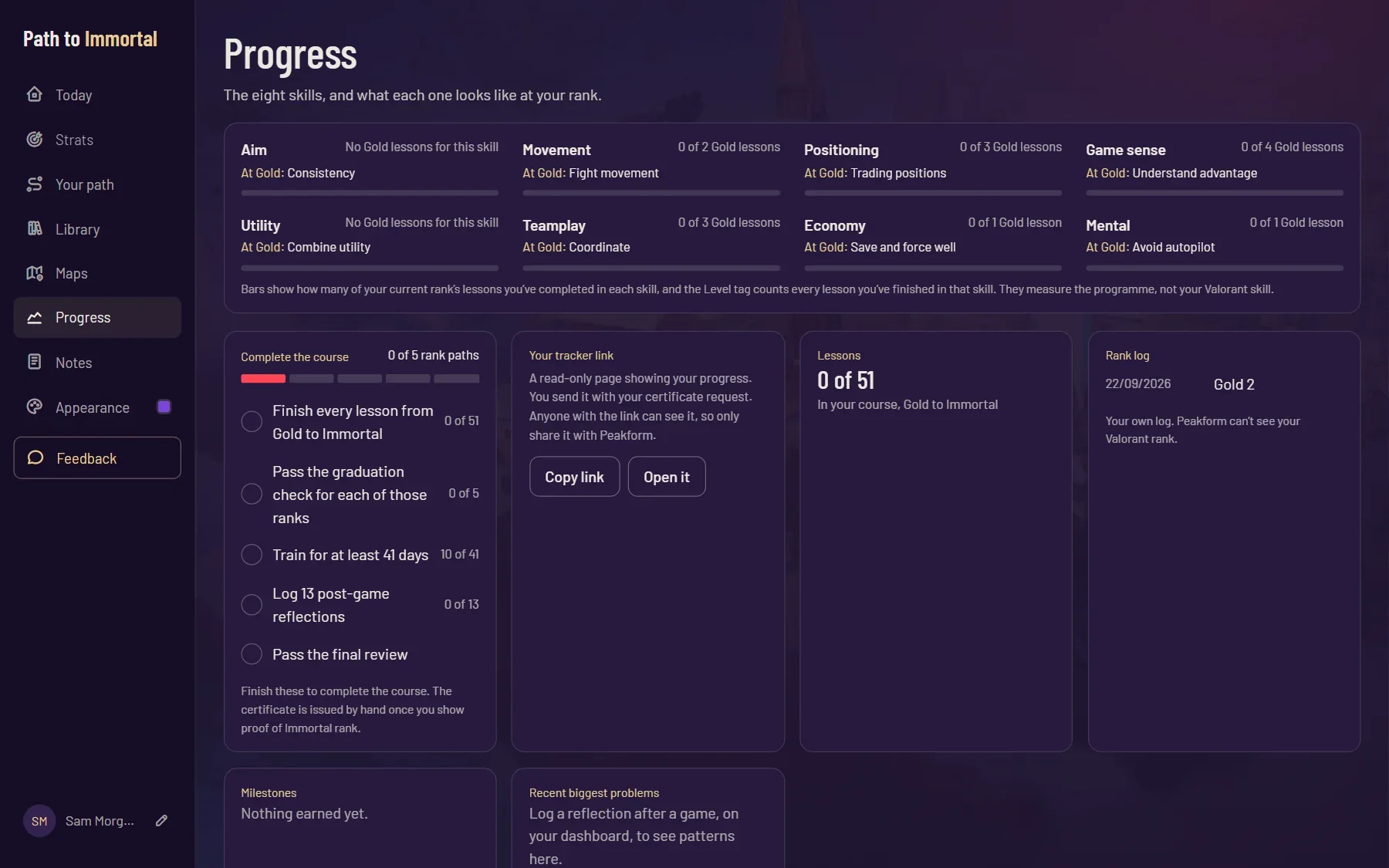This screenshot has height=868, width=1389.
Task: Toggle circle for Finish every lesson
Action: click(x=252, y=421)
